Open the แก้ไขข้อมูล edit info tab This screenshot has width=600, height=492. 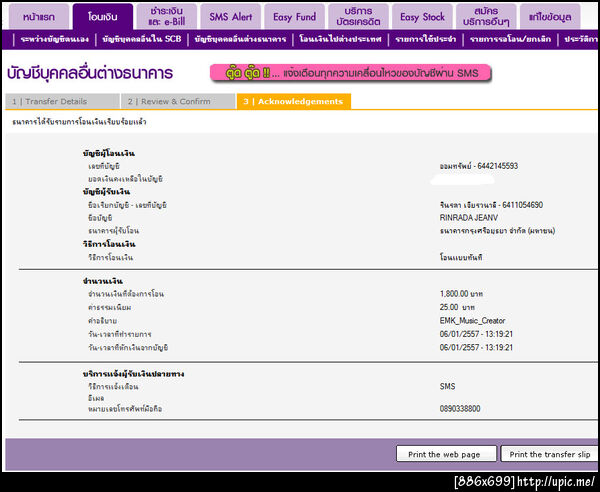[550, 17]
